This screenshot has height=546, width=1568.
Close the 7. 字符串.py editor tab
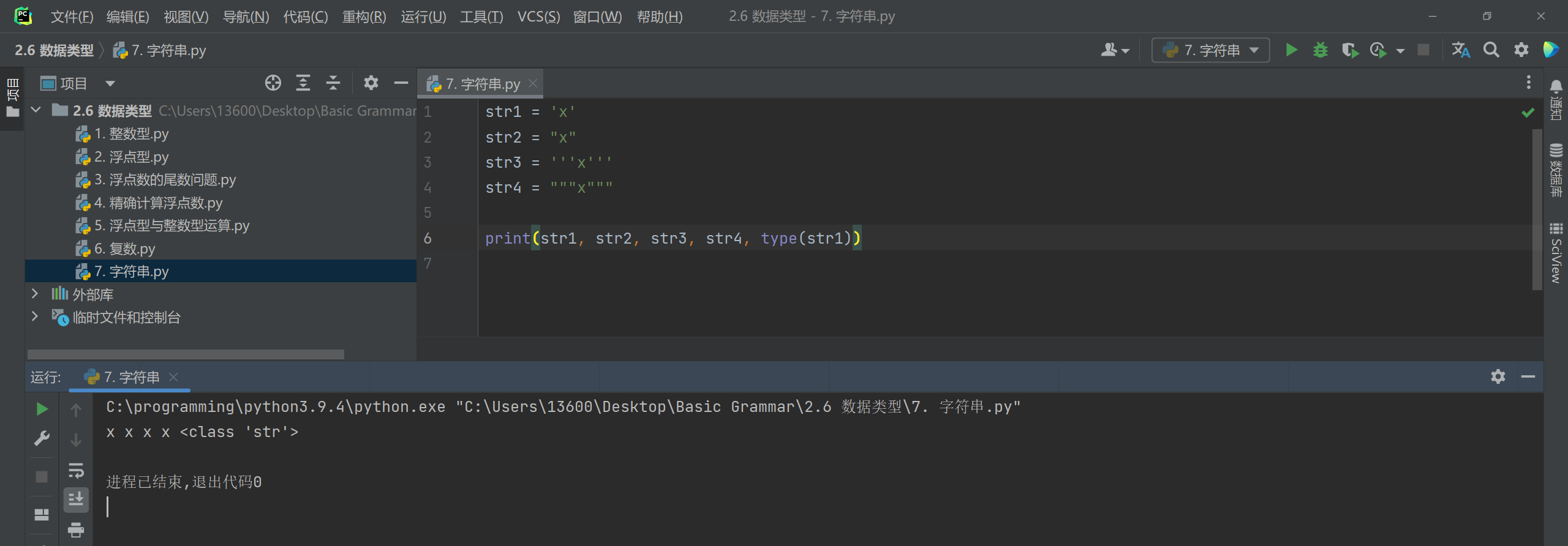point(533,83)
